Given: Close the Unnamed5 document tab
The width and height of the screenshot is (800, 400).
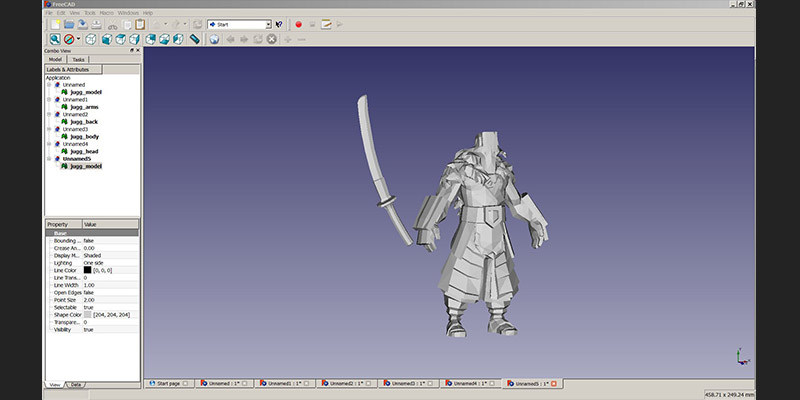Looking at the screenshot, I should [554, 383].
